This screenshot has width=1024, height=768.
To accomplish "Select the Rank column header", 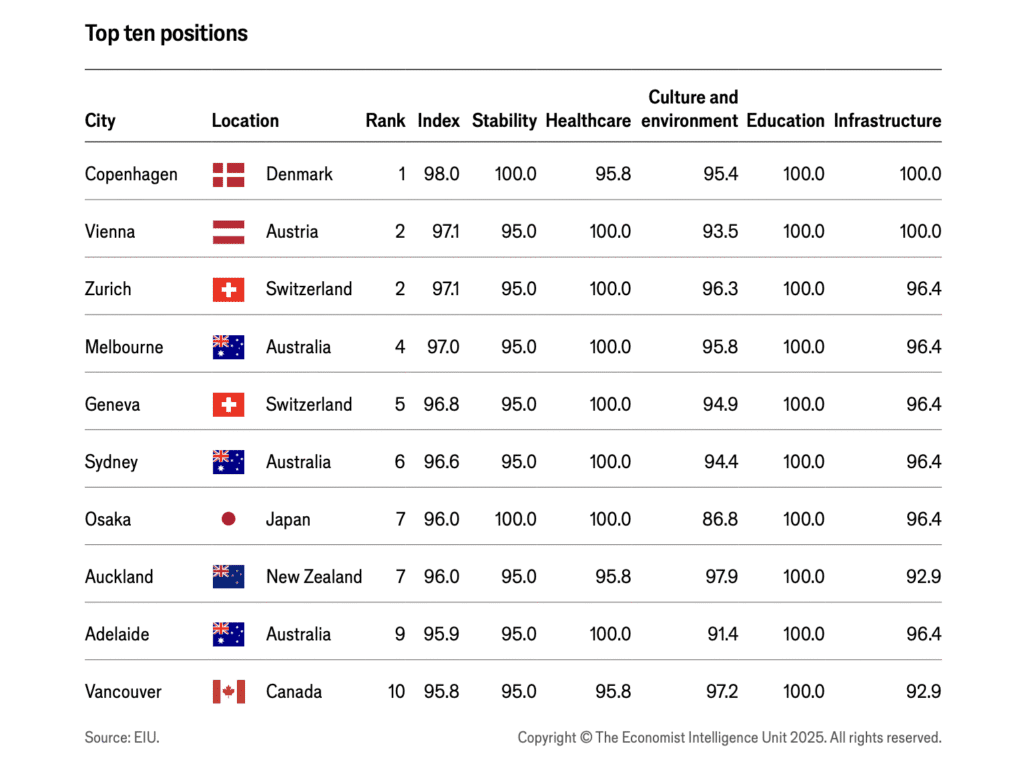I will tap(385, 121).
